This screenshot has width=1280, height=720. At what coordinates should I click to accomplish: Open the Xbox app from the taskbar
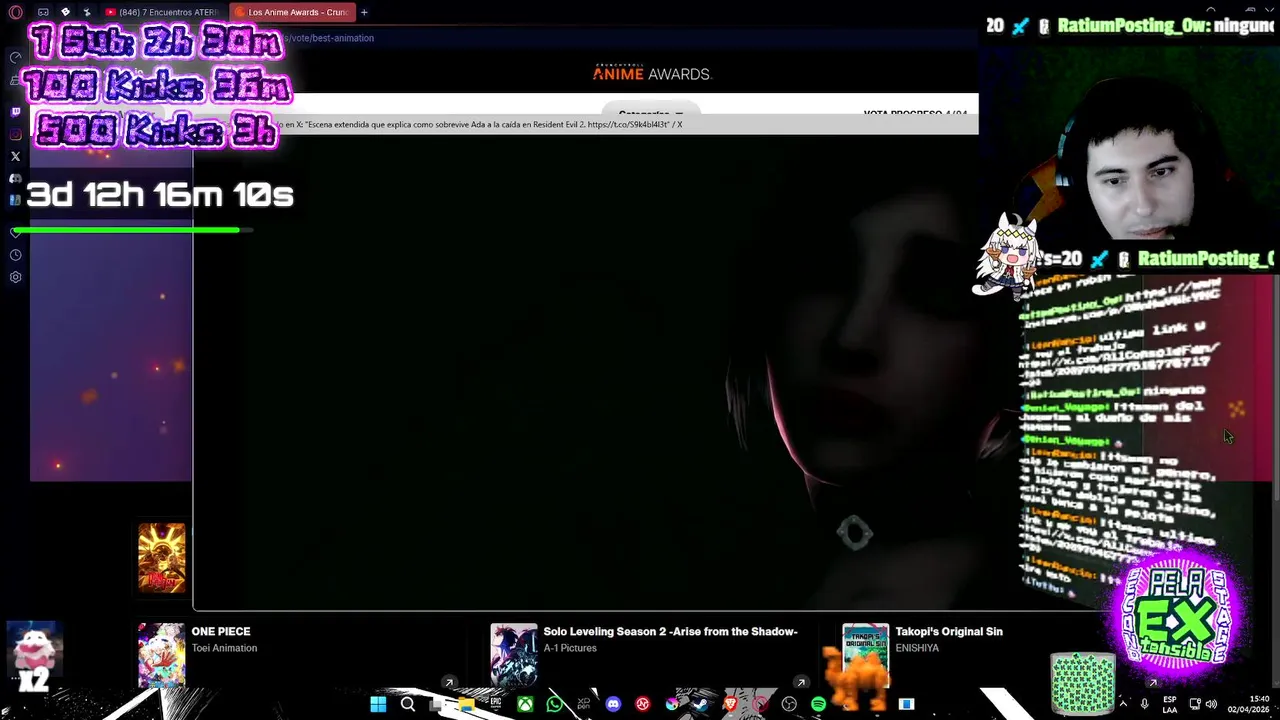tap(525, 704)
